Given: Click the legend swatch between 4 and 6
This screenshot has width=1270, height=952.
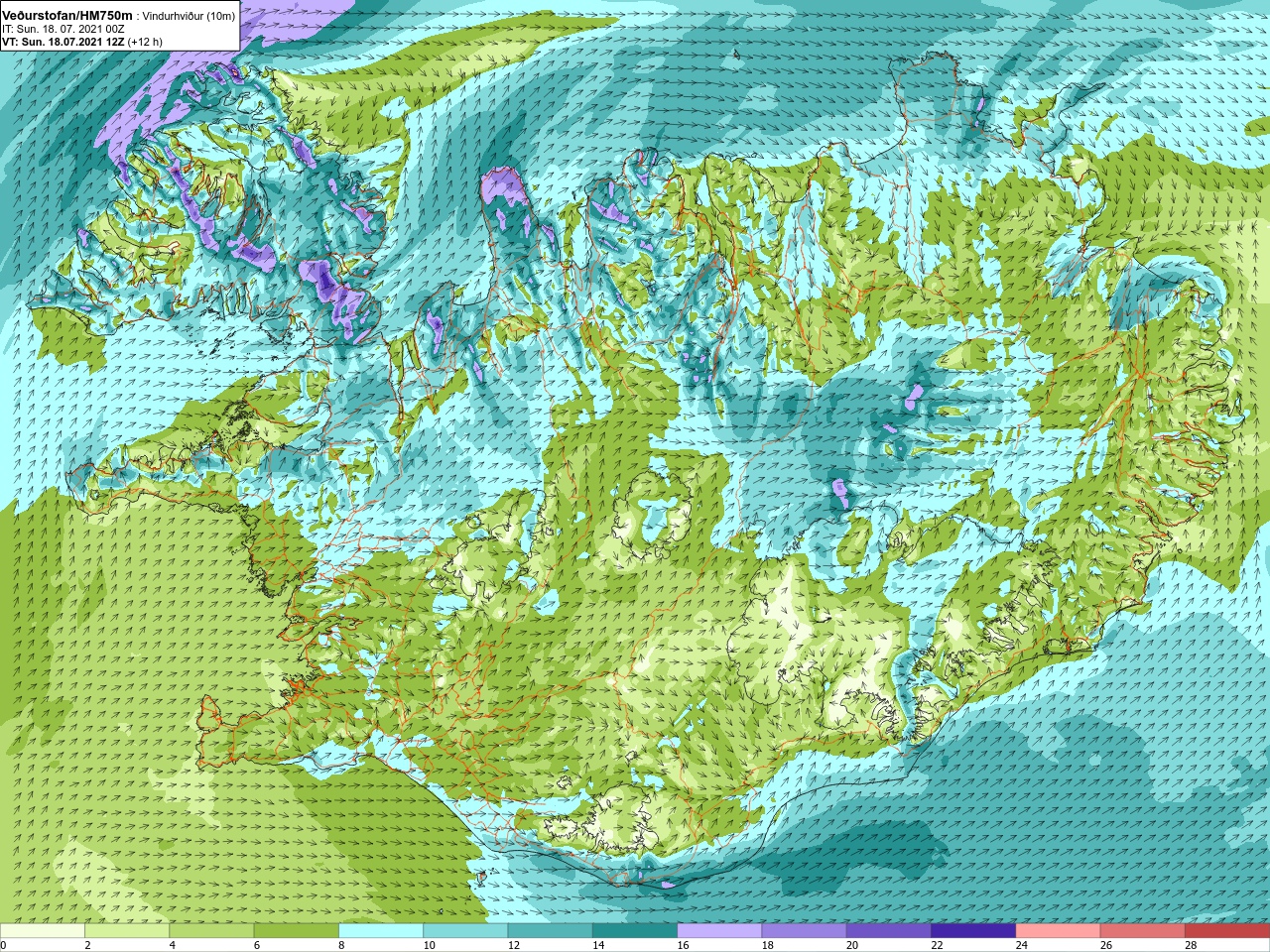Looking at the screenshot, I should coord(211,931).
